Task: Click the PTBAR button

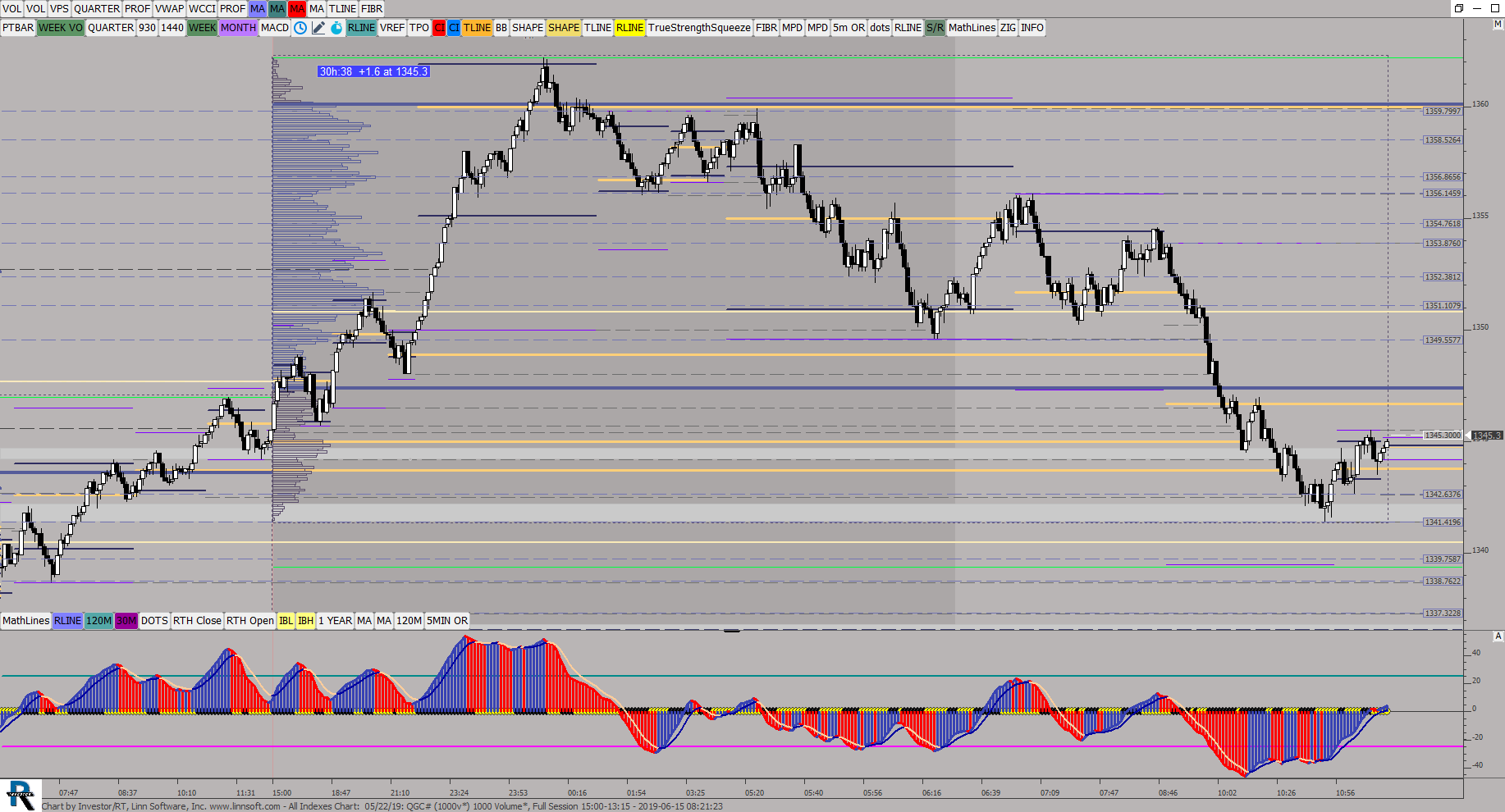Action: click(x=18, y=28)
